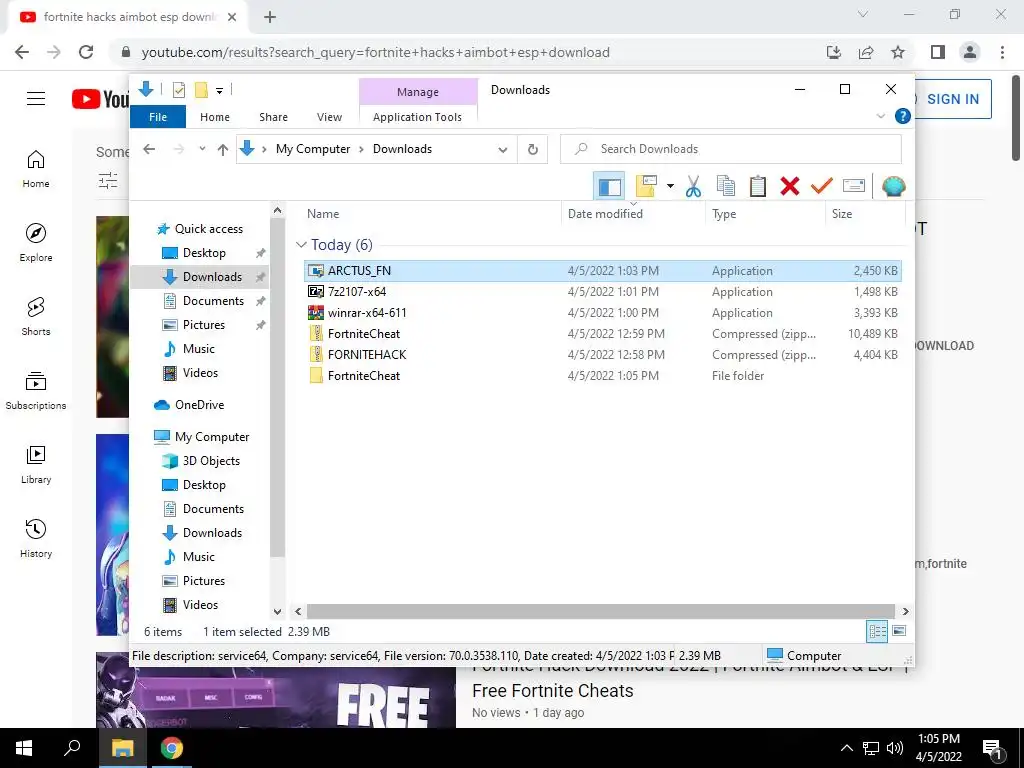The image size is (1024, 768).
Task: Switch to details view icon
Action: (877, 631)
